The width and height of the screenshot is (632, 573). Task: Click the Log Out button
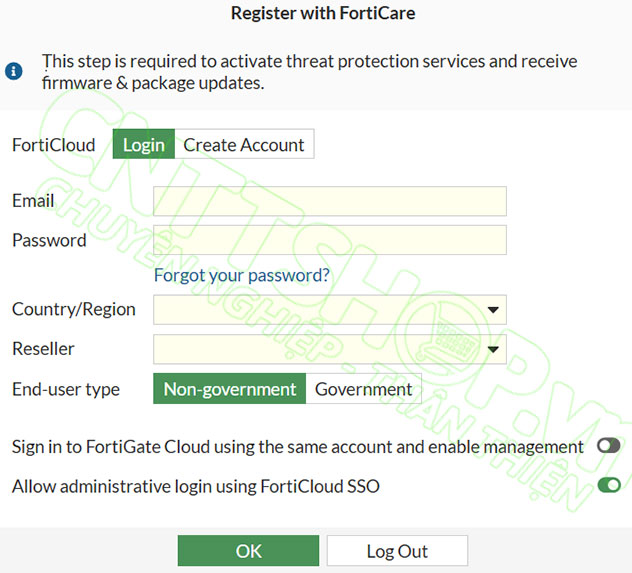tap(397, 551)
